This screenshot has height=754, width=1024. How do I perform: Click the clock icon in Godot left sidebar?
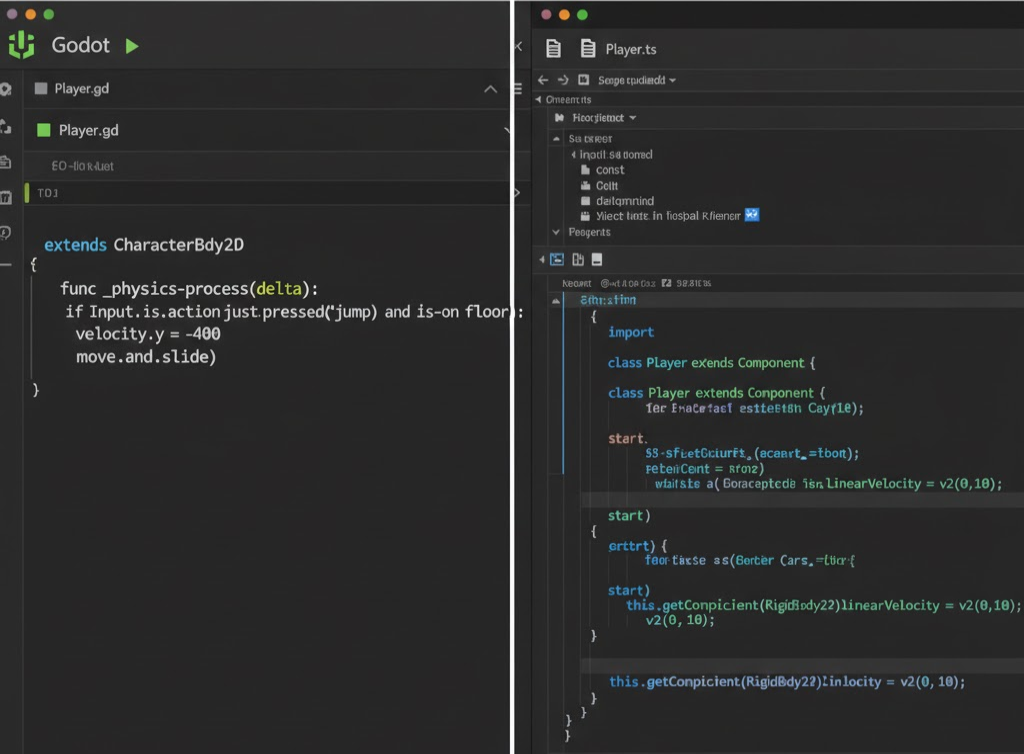point(5,232)
